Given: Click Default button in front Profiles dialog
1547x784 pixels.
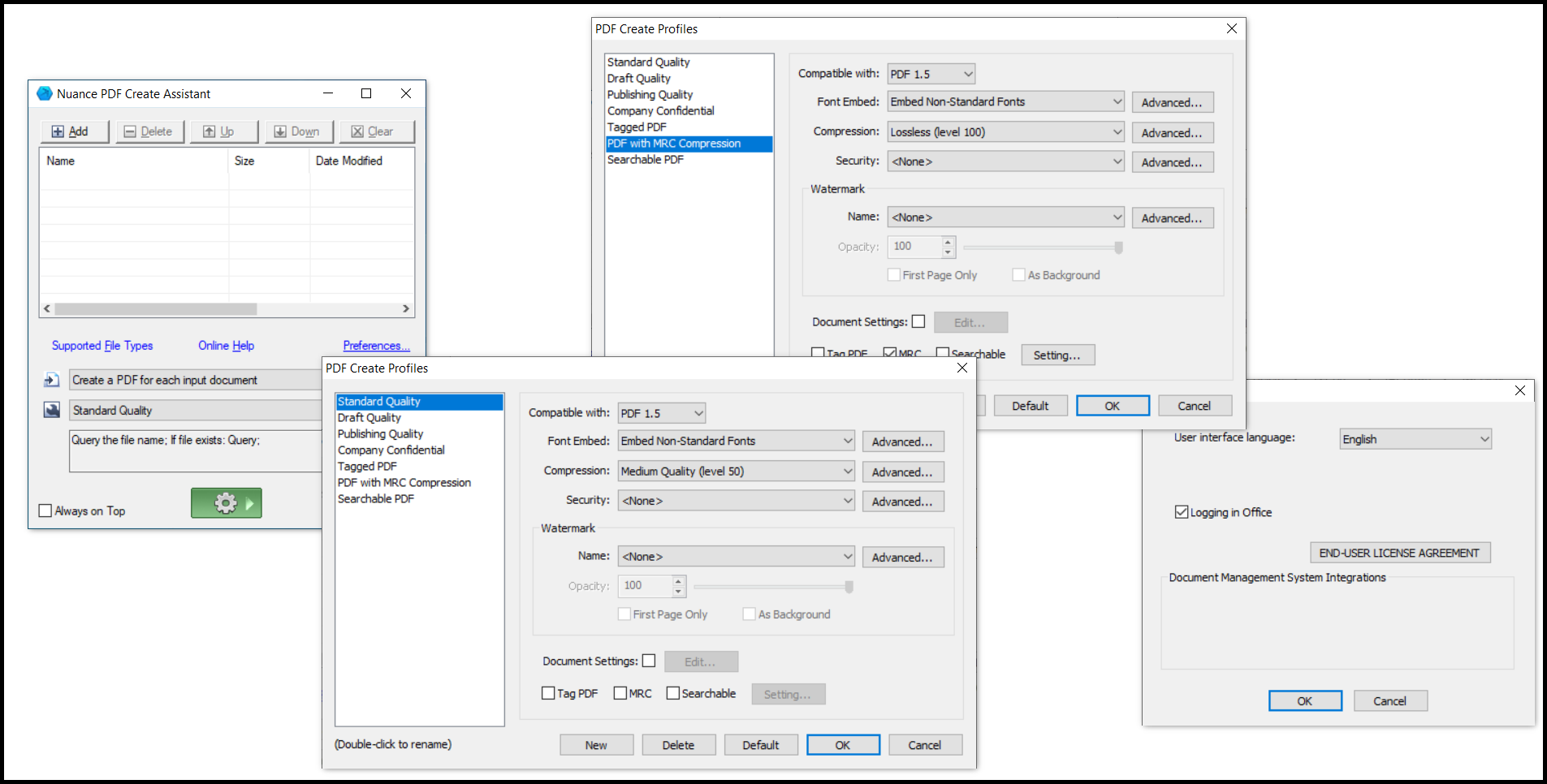Looking at the screenshot, I should click(761, 745).
